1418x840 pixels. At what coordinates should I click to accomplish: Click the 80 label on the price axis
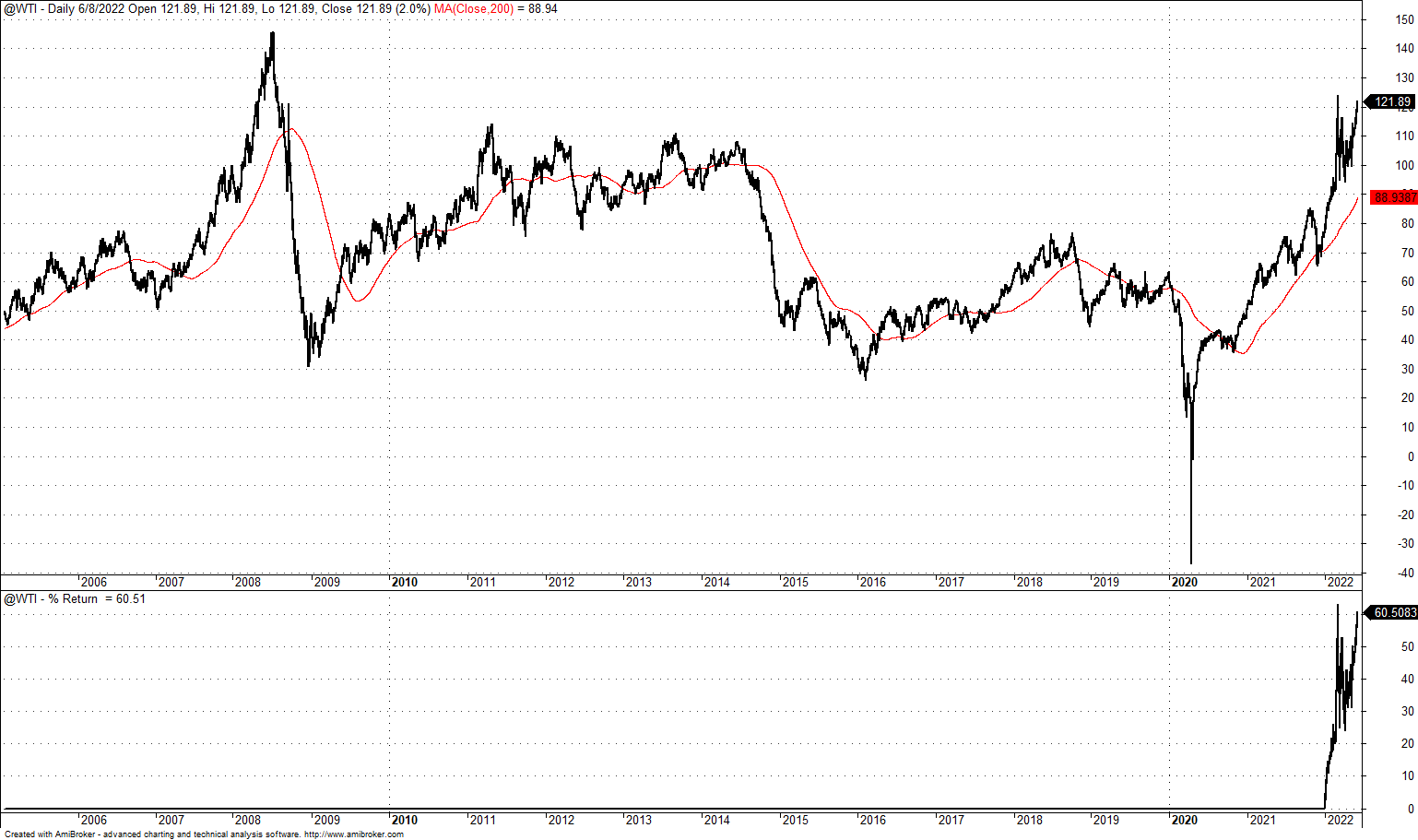point(1408,224)
